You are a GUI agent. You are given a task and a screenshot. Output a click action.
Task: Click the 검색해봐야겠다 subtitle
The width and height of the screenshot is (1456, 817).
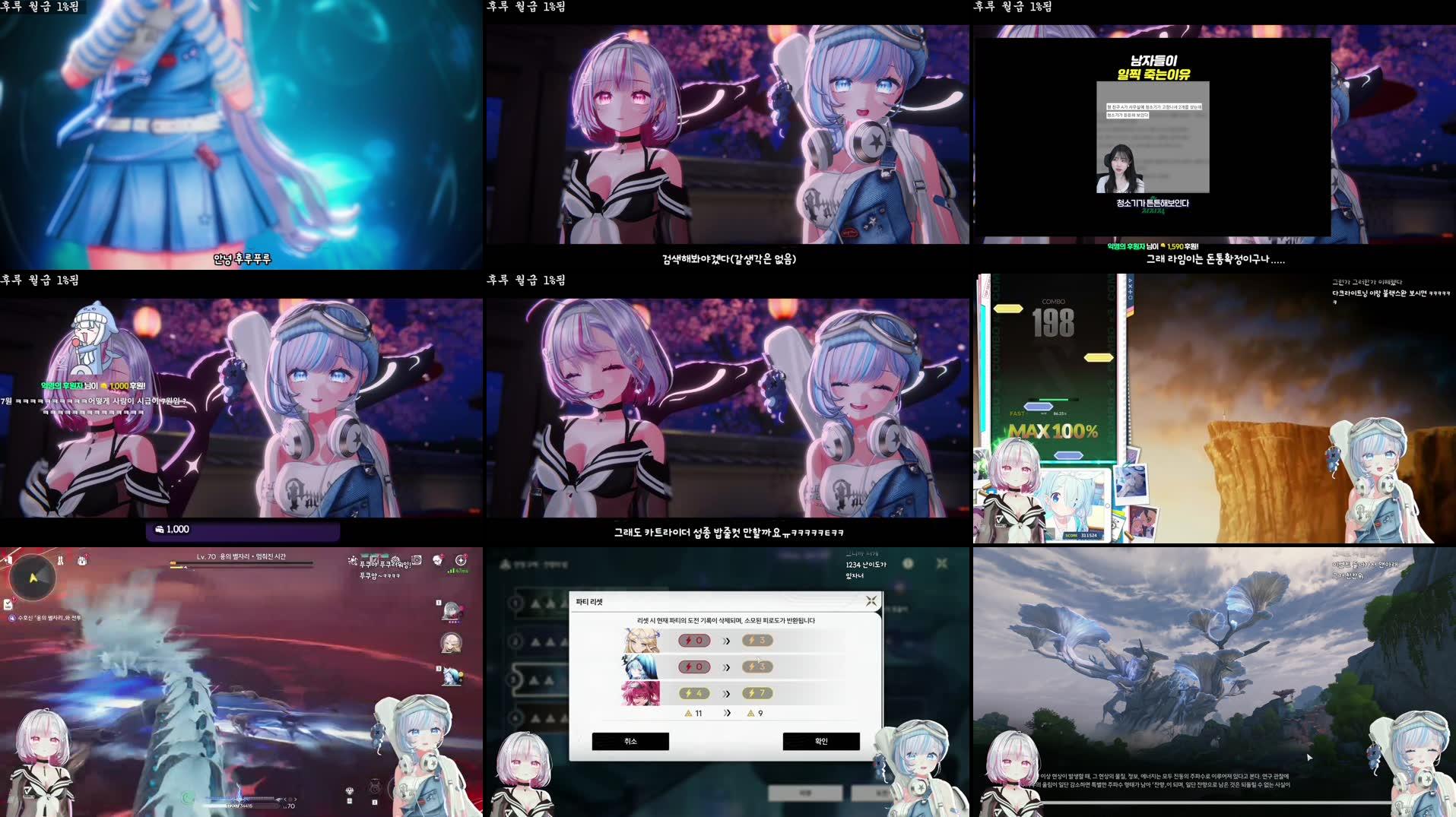click(x=729, y=259)
